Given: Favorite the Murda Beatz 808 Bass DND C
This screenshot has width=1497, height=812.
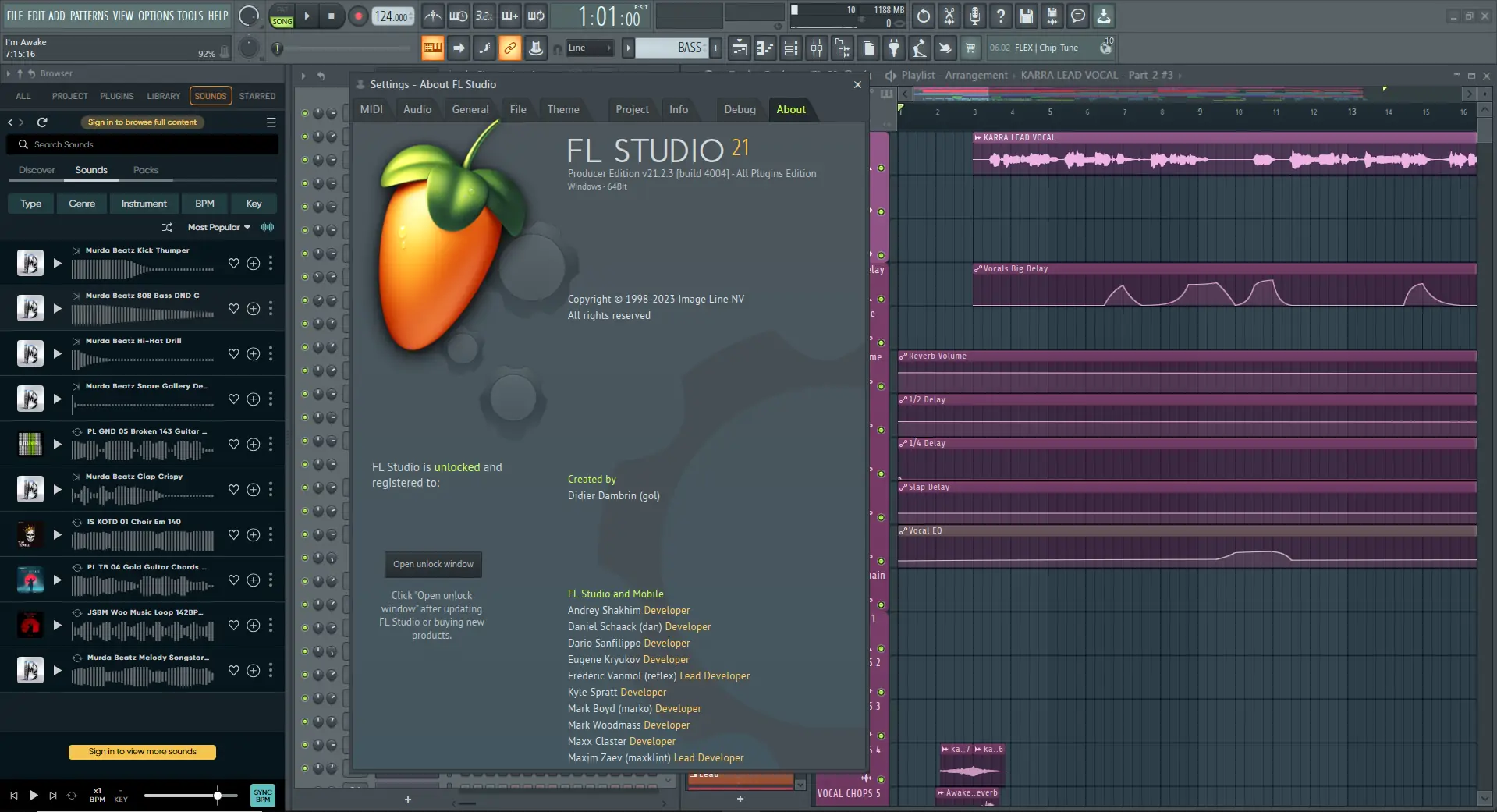Looking at the screenshot, I should click(233, 309).
